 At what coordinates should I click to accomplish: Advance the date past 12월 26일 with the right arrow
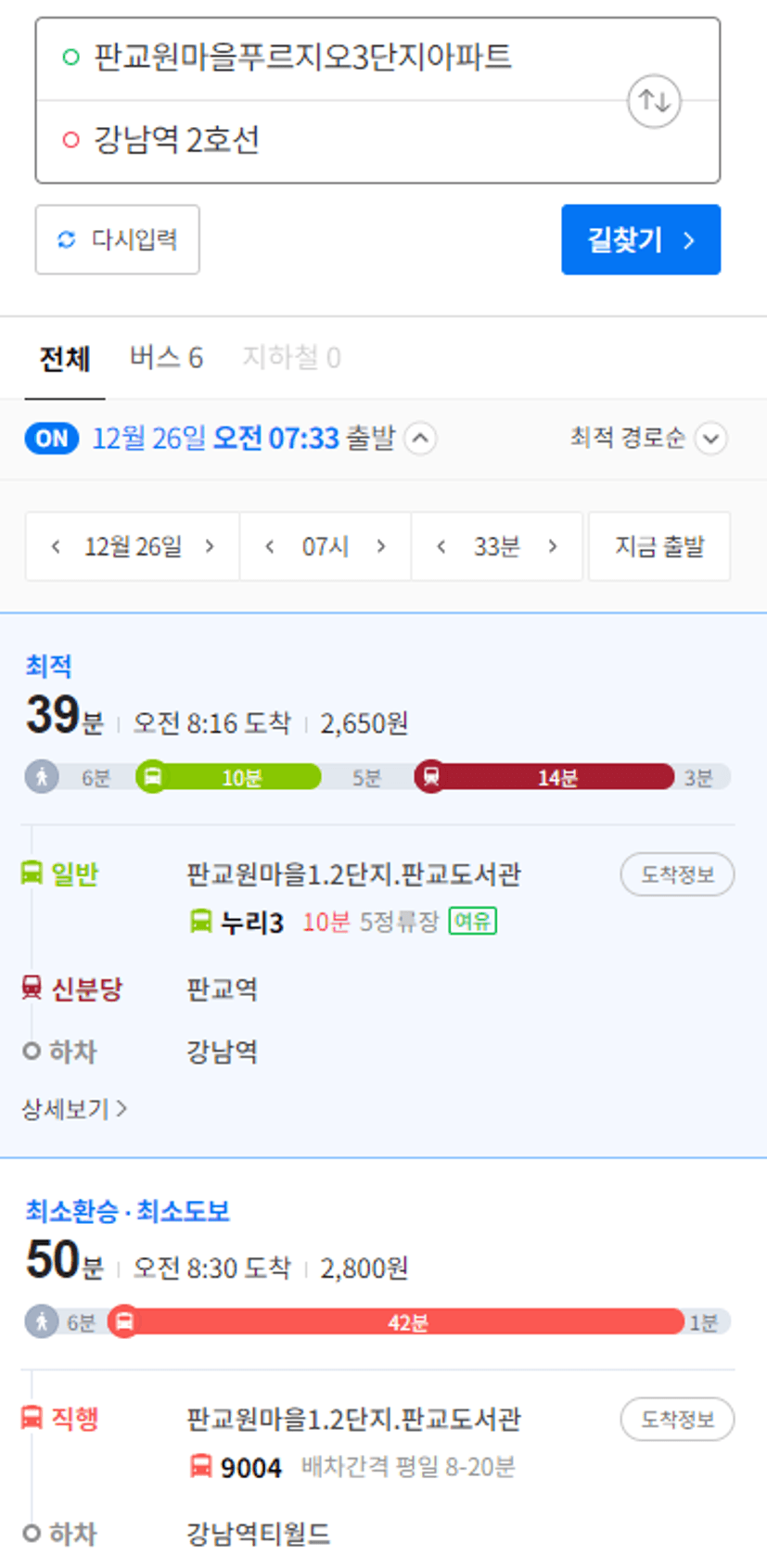pos(210,546)
